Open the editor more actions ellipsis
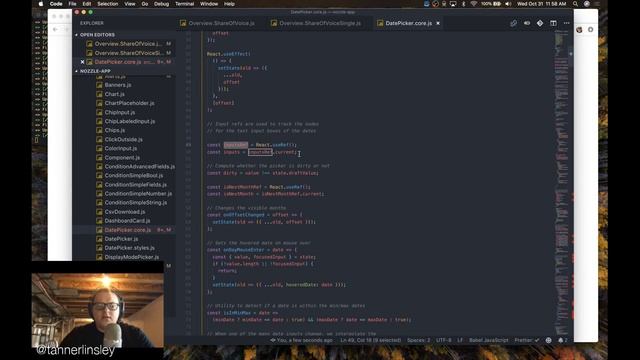This screenshot has height=360, width=640. [567, 23]
